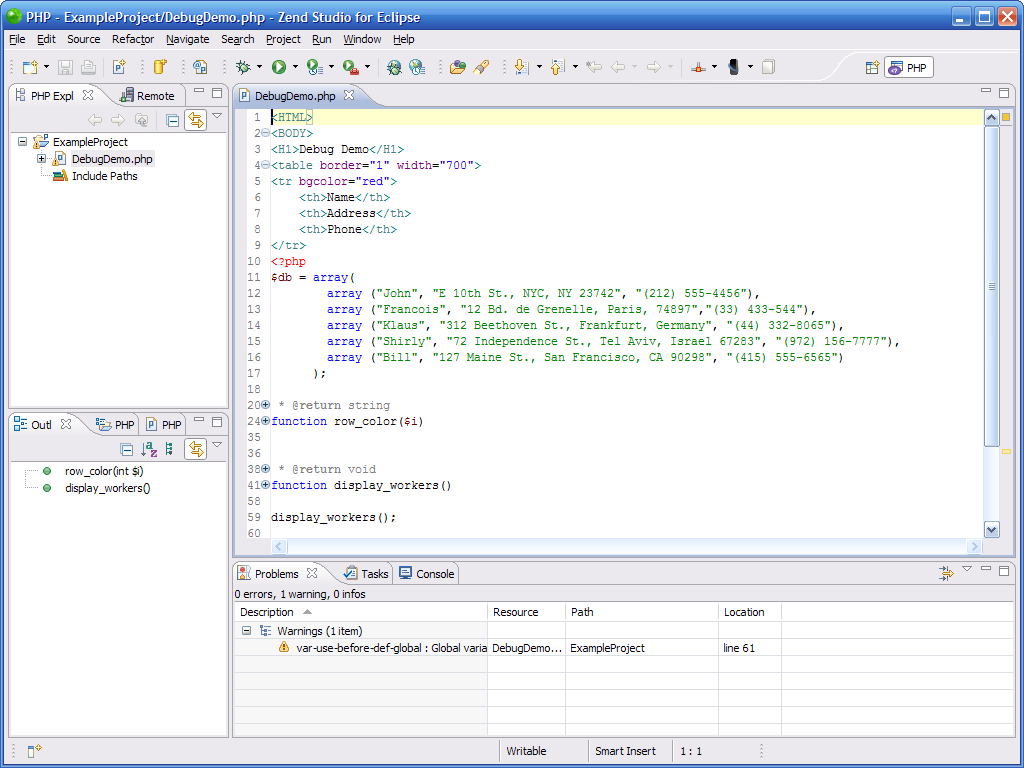Image resolution: width=1024 pixels, height=768 pixels.
Task: Click the yellow warning marker in overview ruler
Action: point(1006,451)
